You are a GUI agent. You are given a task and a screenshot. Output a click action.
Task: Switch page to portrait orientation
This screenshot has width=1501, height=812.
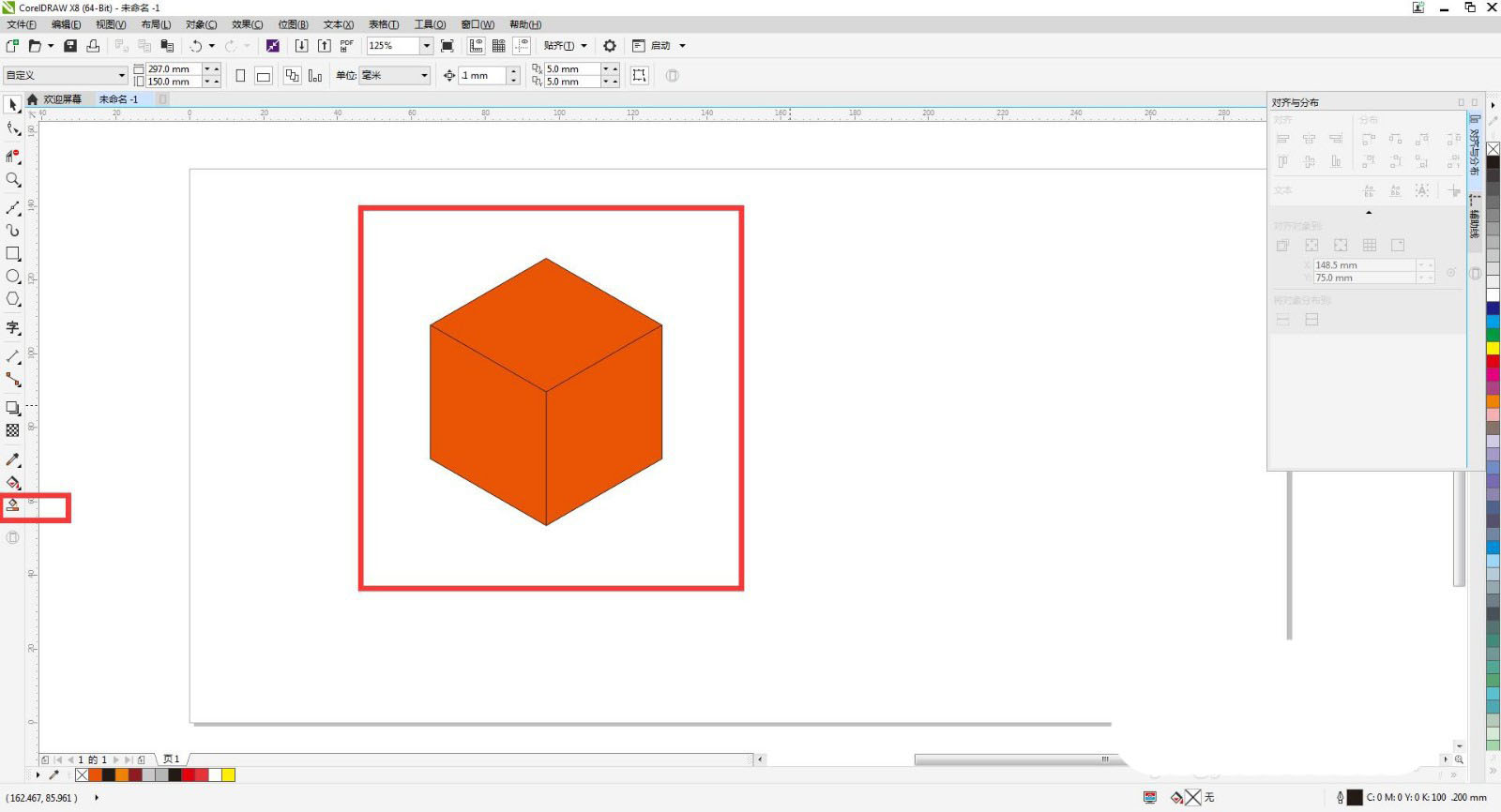click(240, 76)
